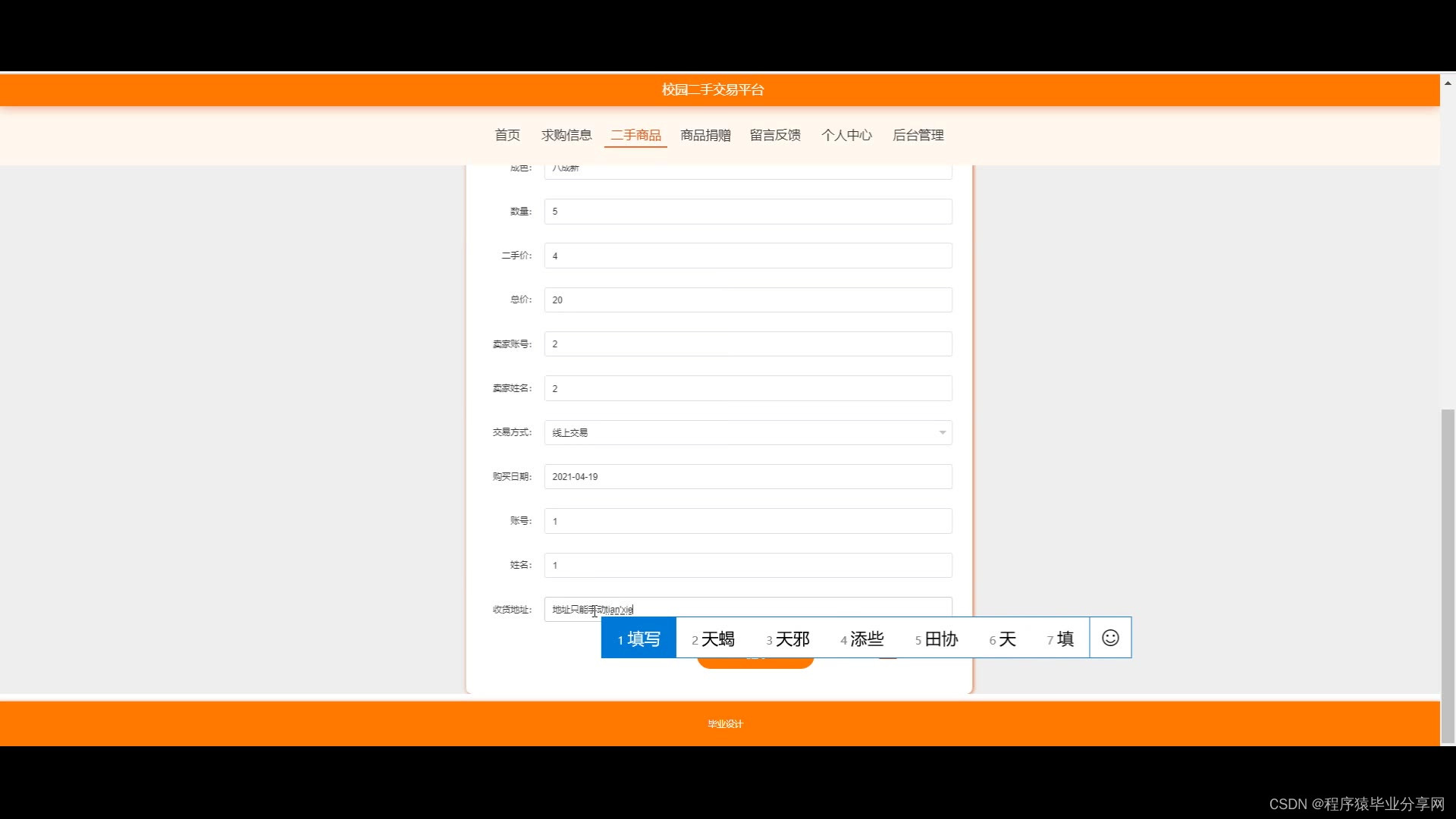This screenshot has height=819, width=1456.
Task: Switch to 商品捐赠 menu tab
Action: pyautogui.click(x=705, y=135)
